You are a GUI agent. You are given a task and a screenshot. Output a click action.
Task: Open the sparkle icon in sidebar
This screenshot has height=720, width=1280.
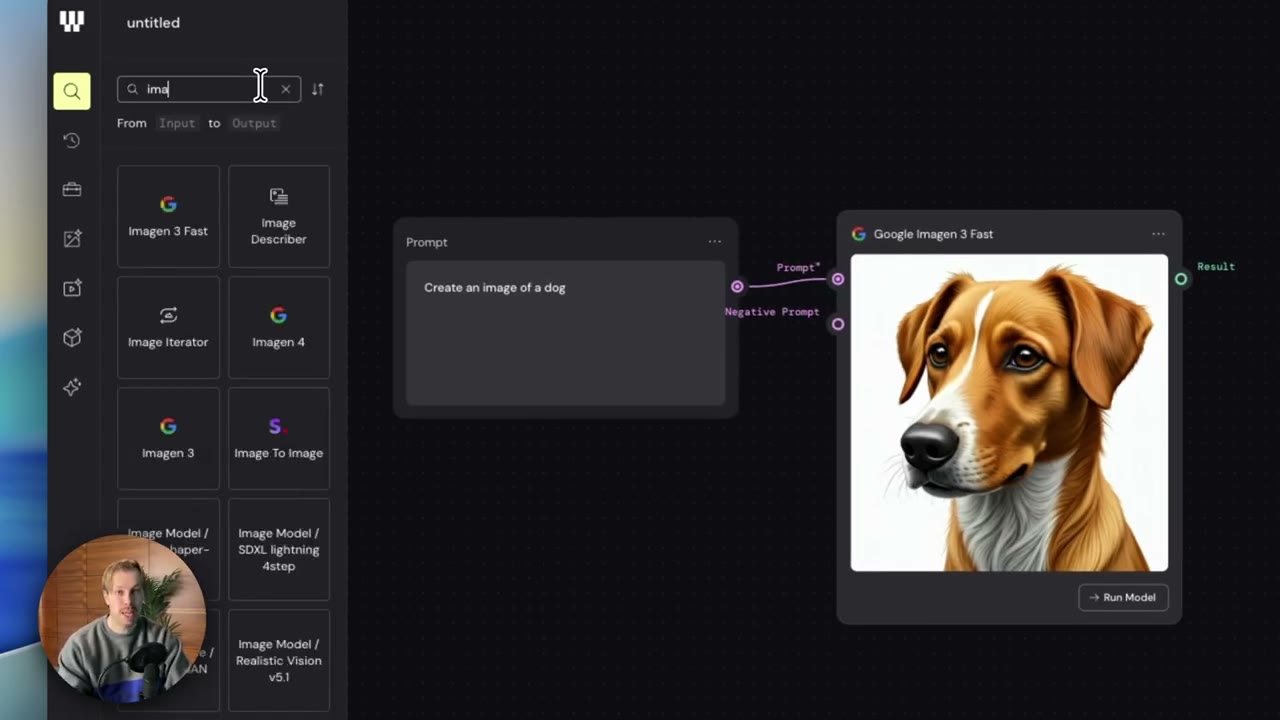tap(72, 387)
